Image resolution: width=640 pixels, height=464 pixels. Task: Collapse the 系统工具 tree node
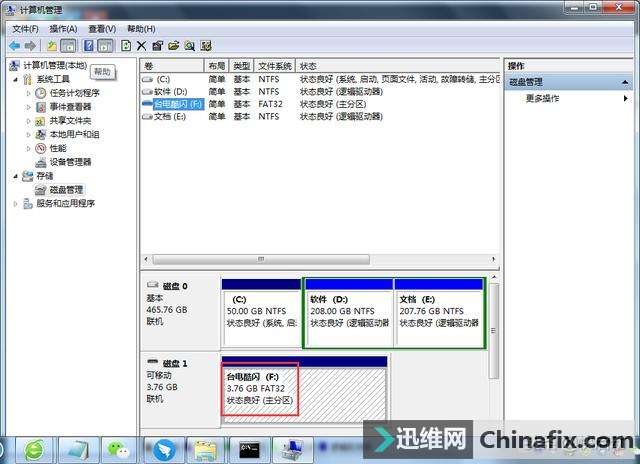[16, 80]
